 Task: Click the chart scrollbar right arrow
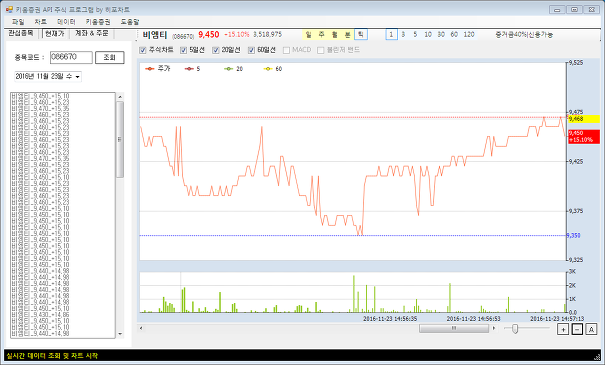[493, 328]
